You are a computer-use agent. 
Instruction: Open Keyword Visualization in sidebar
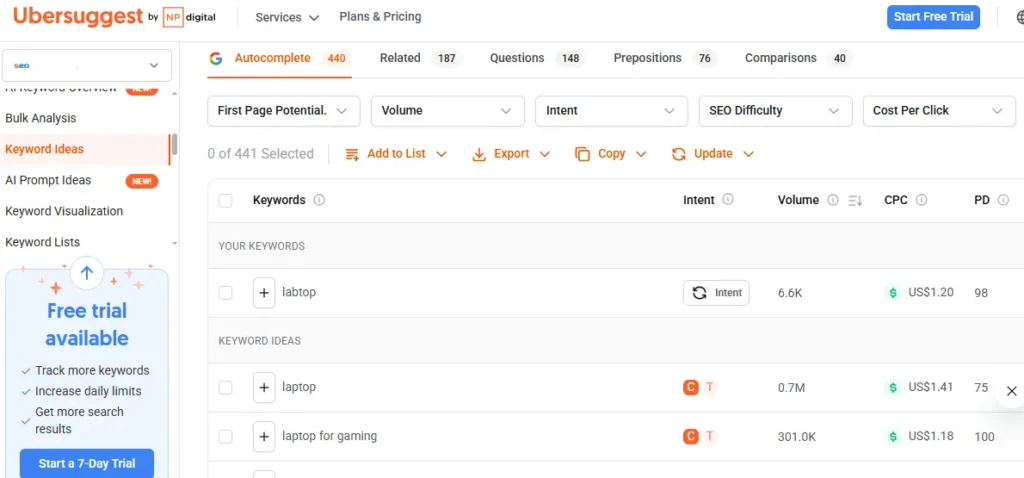pos(64,211)
